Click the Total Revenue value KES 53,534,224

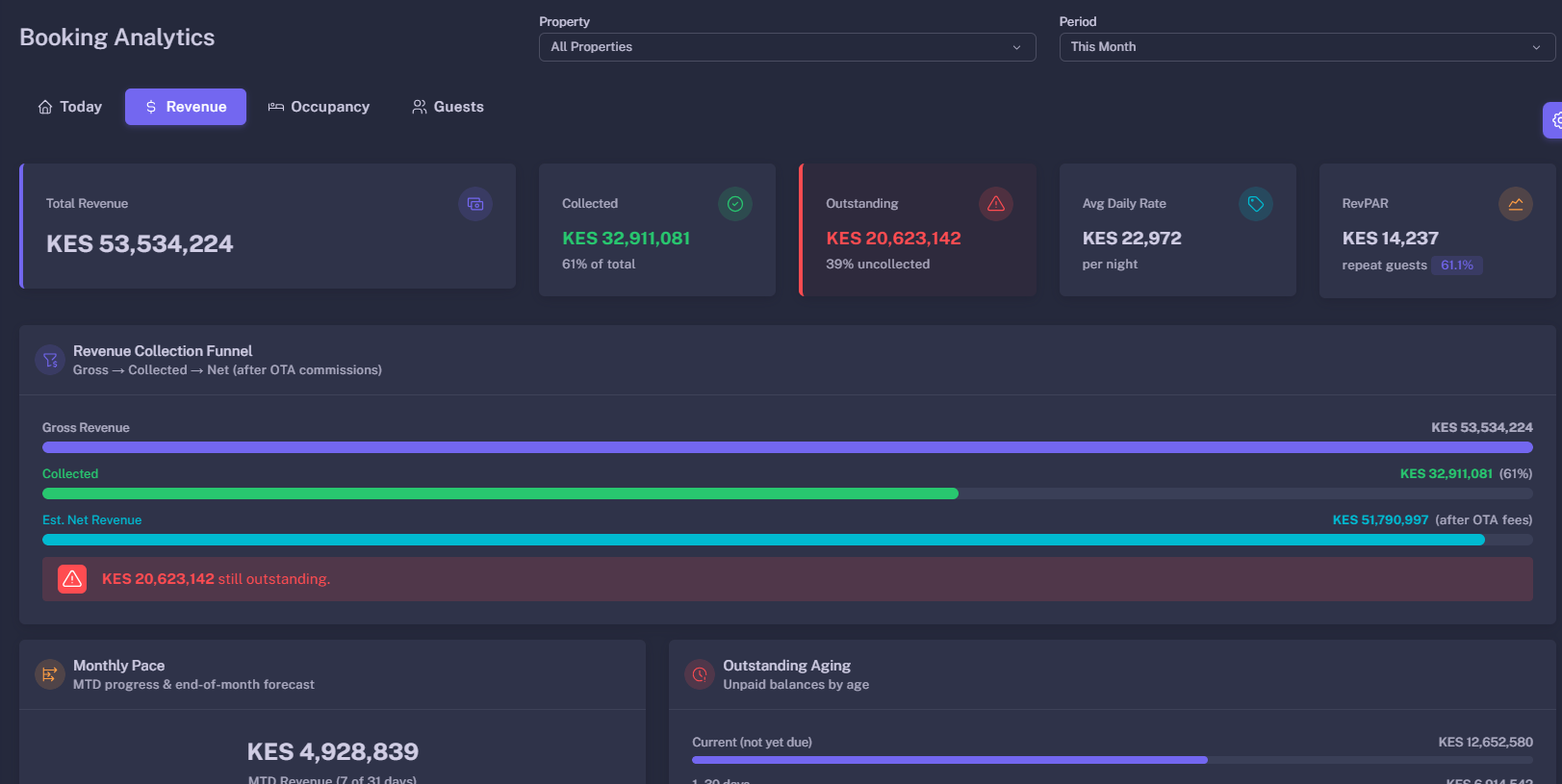click(140, 244)
